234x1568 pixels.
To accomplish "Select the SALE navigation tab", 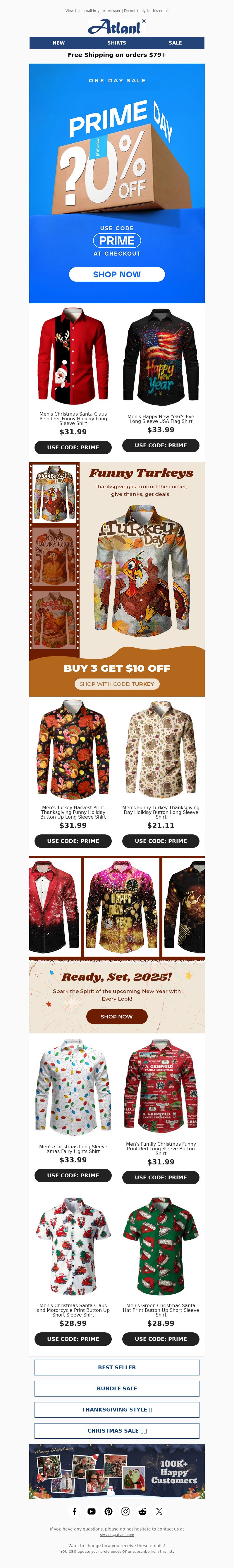I will (175, 42).
